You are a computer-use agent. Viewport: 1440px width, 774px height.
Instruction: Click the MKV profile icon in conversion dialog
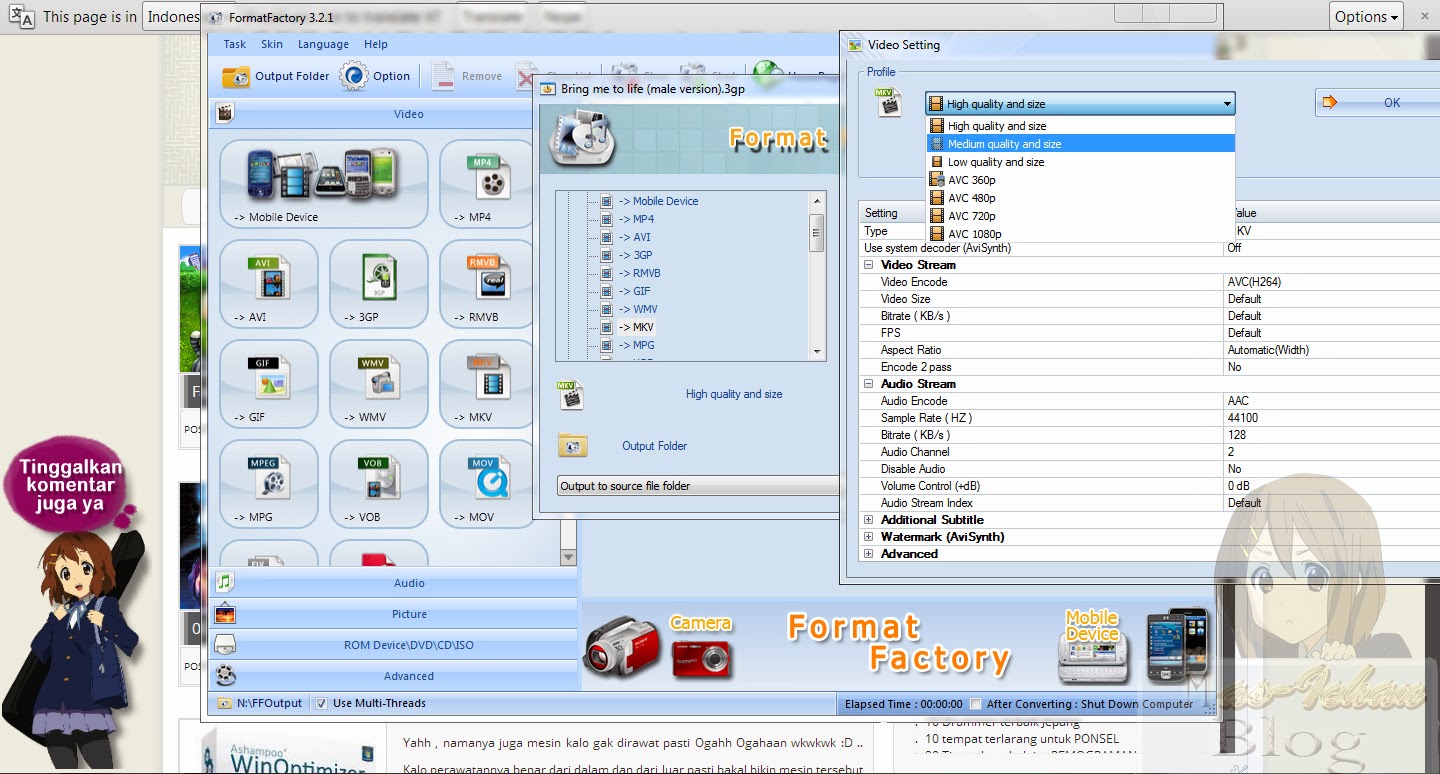pos(571,395)
